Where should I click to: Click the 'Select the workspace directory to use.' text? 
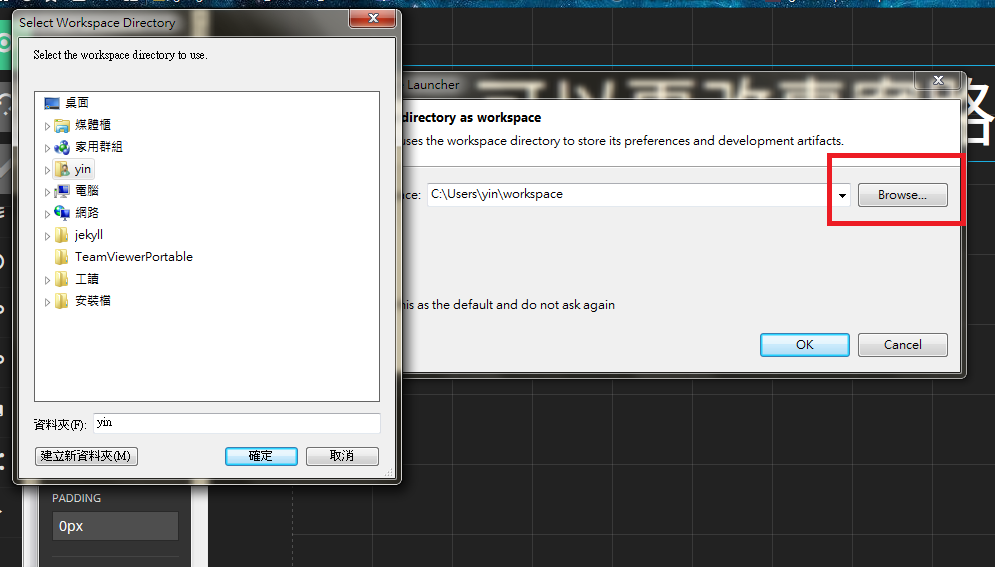click(x=121, y=55)
